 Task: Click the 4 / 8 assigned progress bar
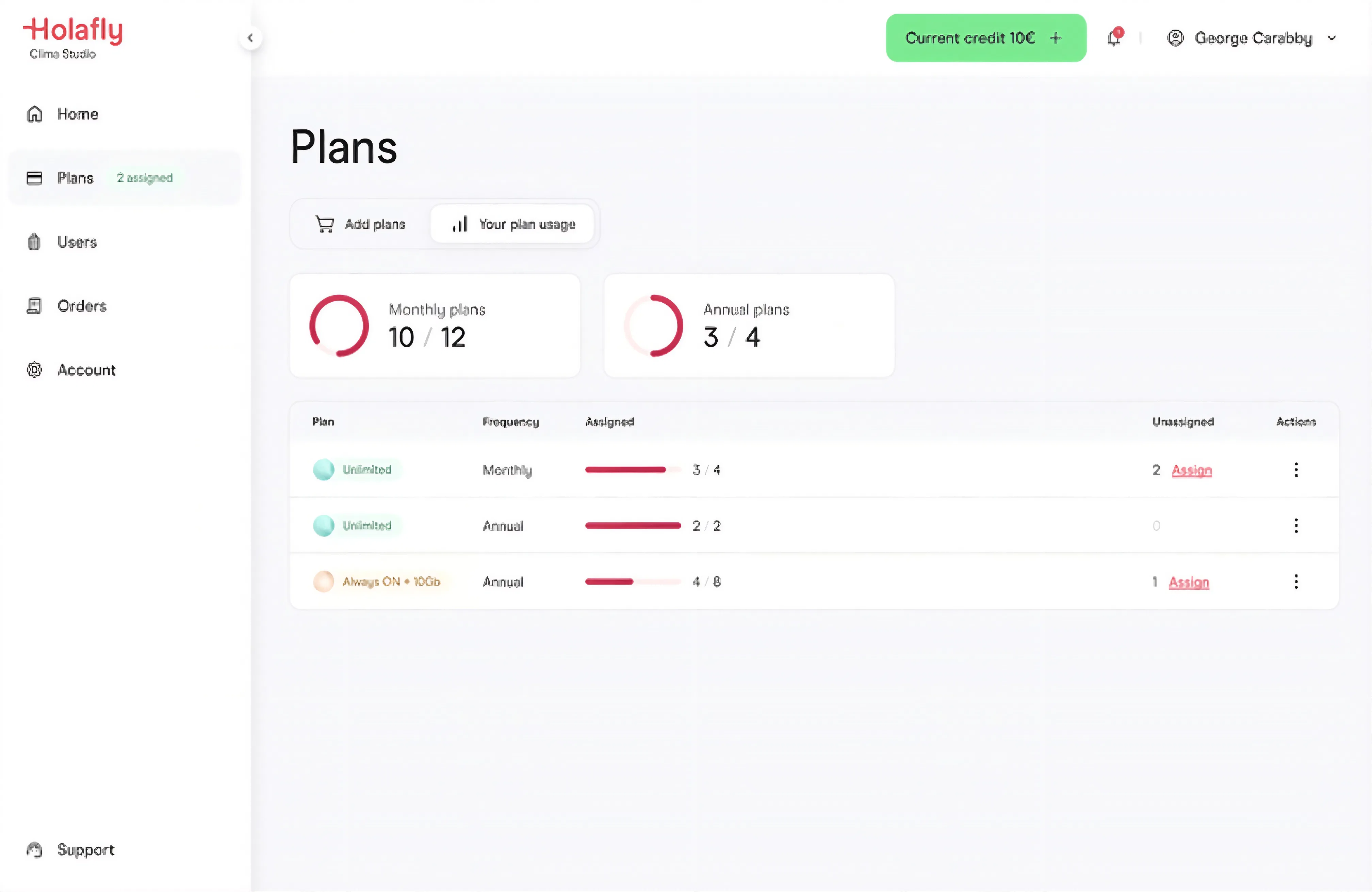633,582
